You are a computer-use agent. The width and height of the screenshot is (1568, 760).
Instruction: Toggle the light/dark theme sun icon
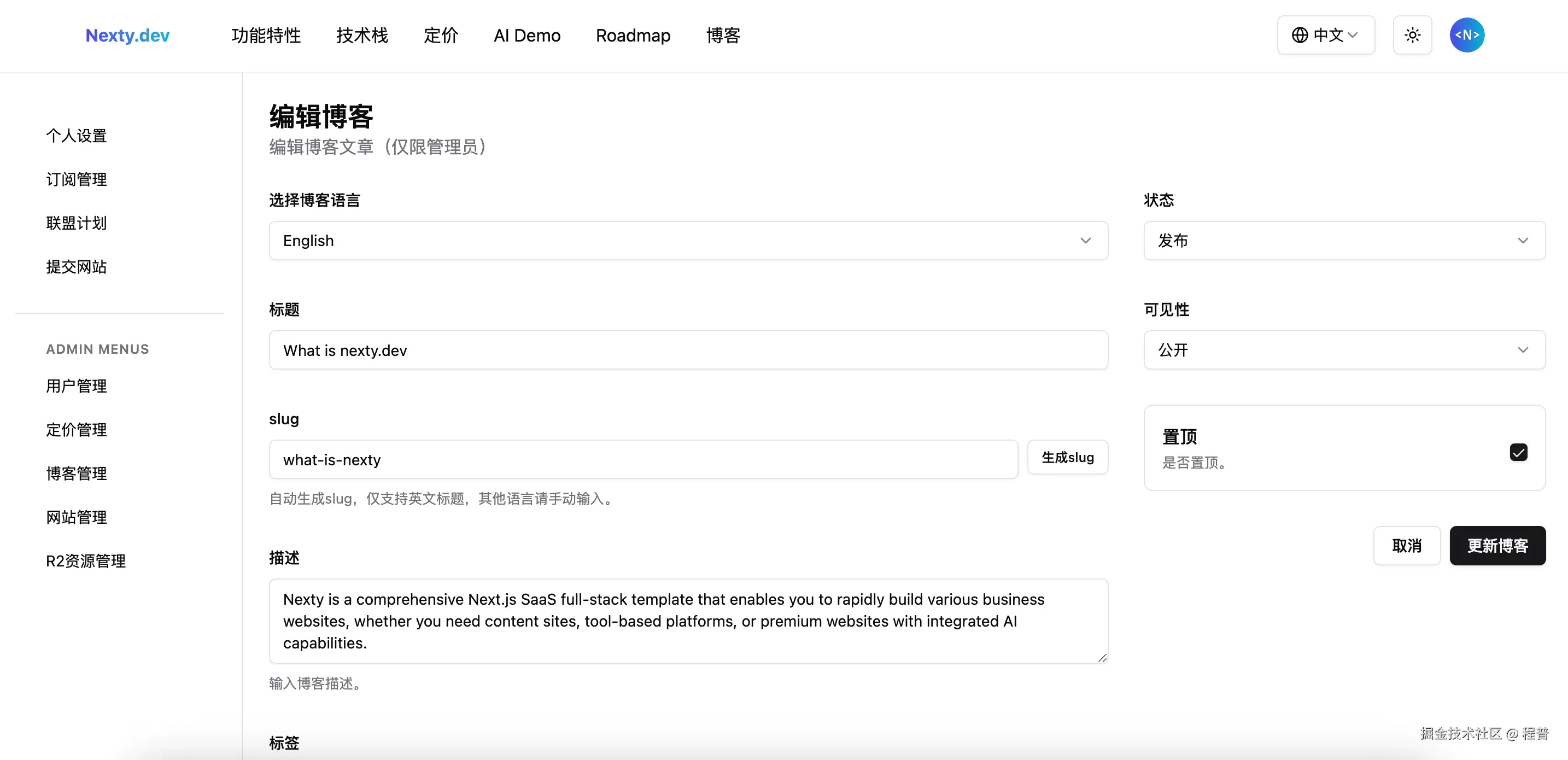1412,34
